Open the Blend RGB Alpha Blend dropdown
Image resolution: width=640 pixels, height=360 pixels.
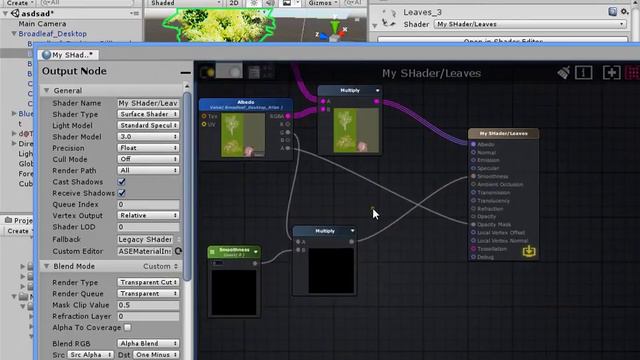[x=148, y=344]
